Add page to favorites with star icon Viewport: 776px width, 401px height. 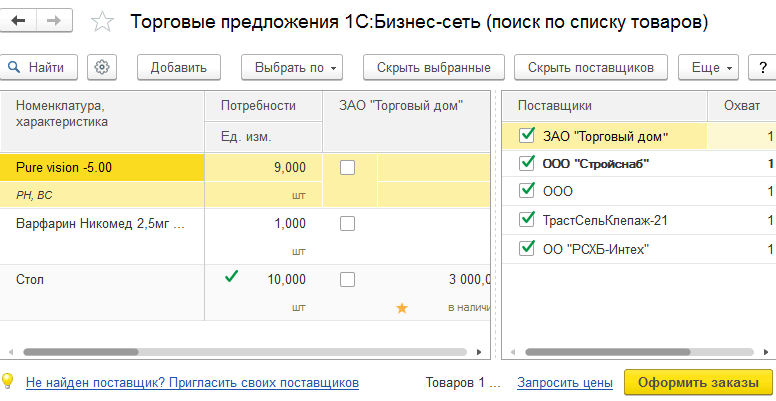pos(101,22)
